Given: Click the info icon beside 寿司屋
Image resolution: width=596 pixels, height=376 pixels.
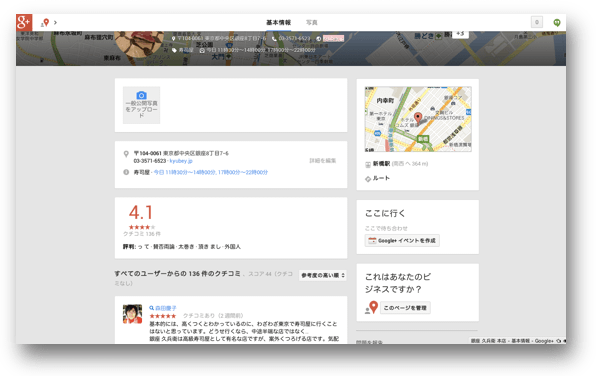Looking at the screenshot, I should [x=126, y=172].
